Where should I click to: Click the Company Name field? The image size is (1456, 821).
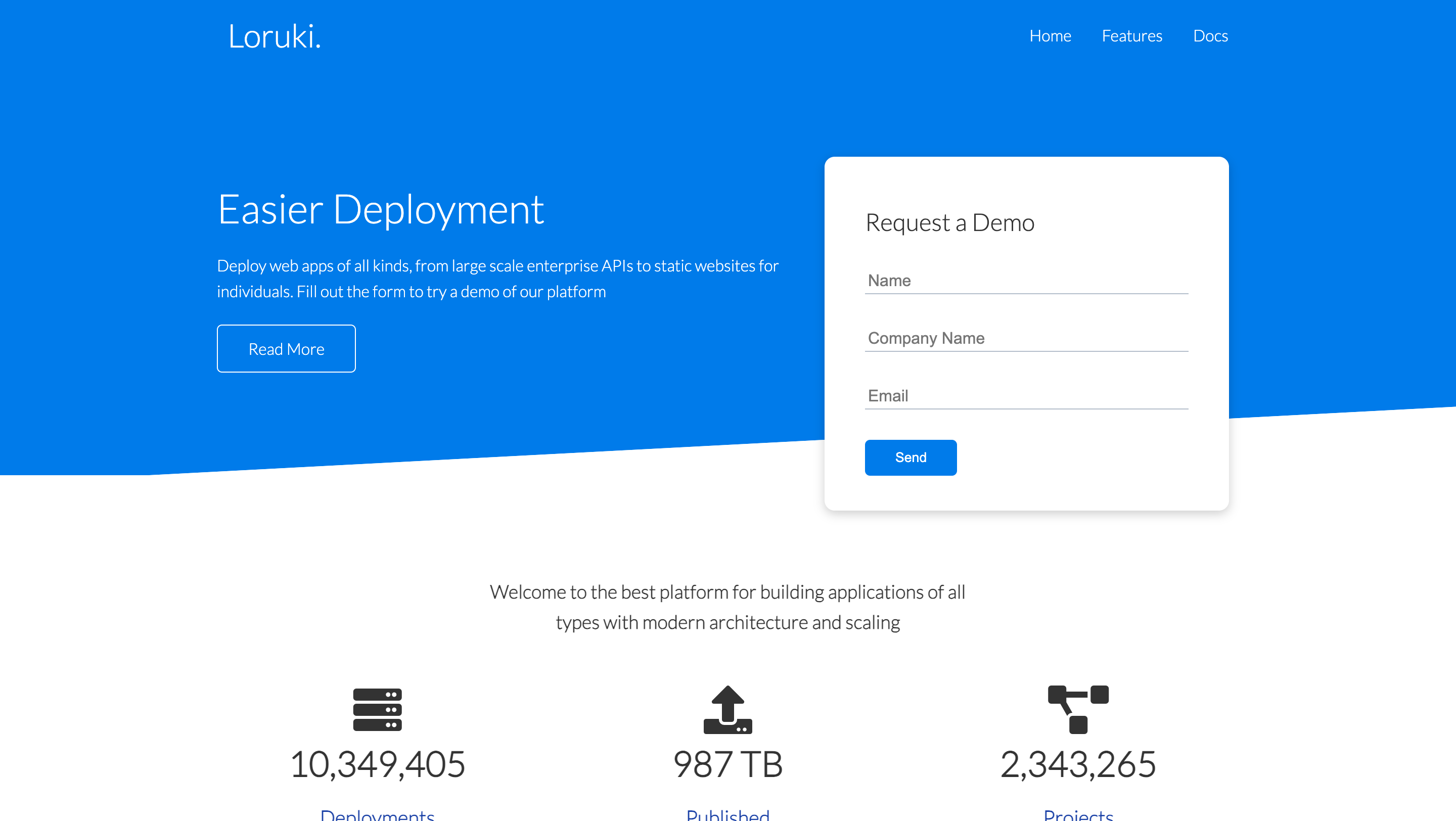[1026, 338]
